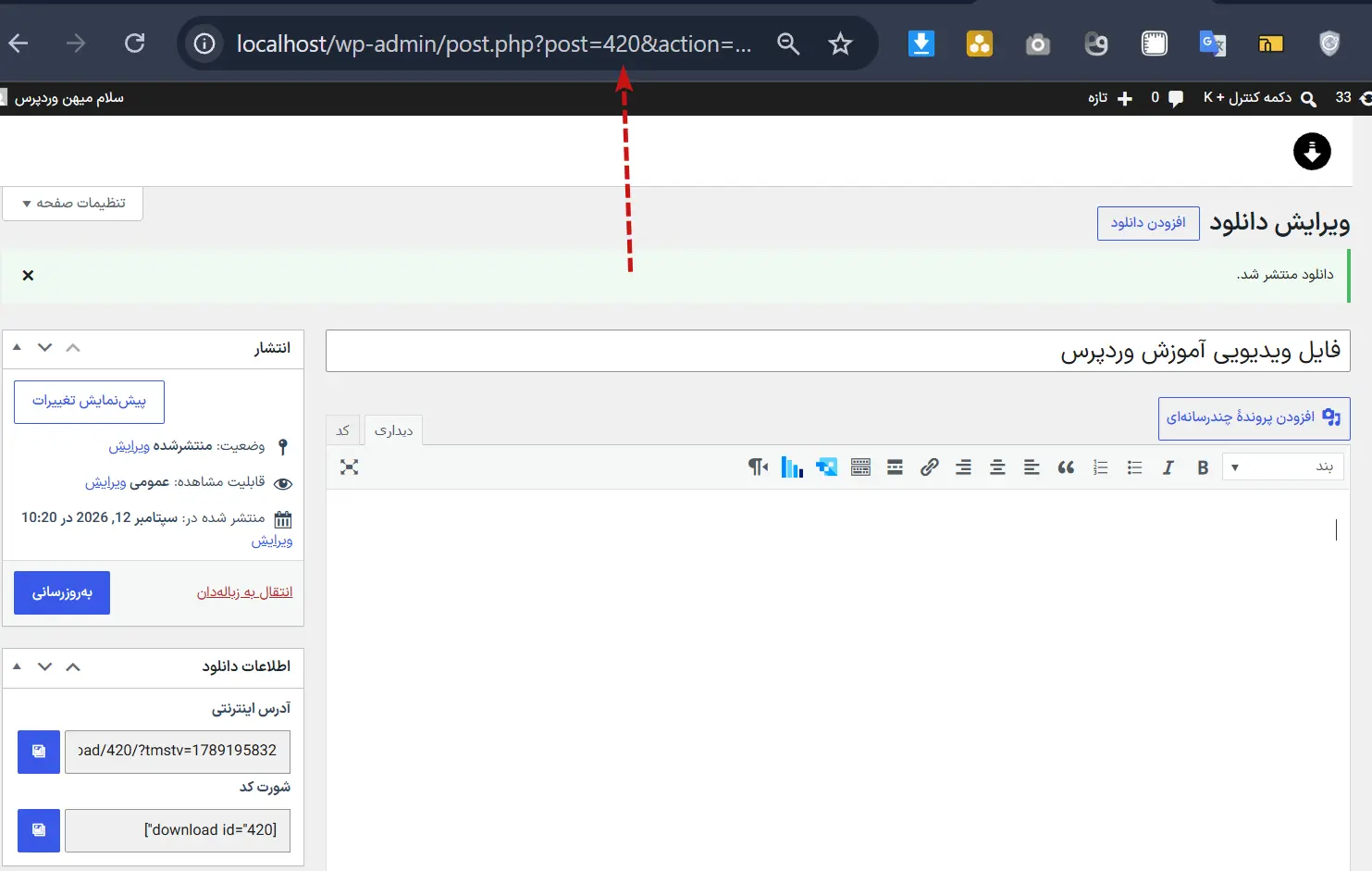Open the blue download manager browser extension

921,44
